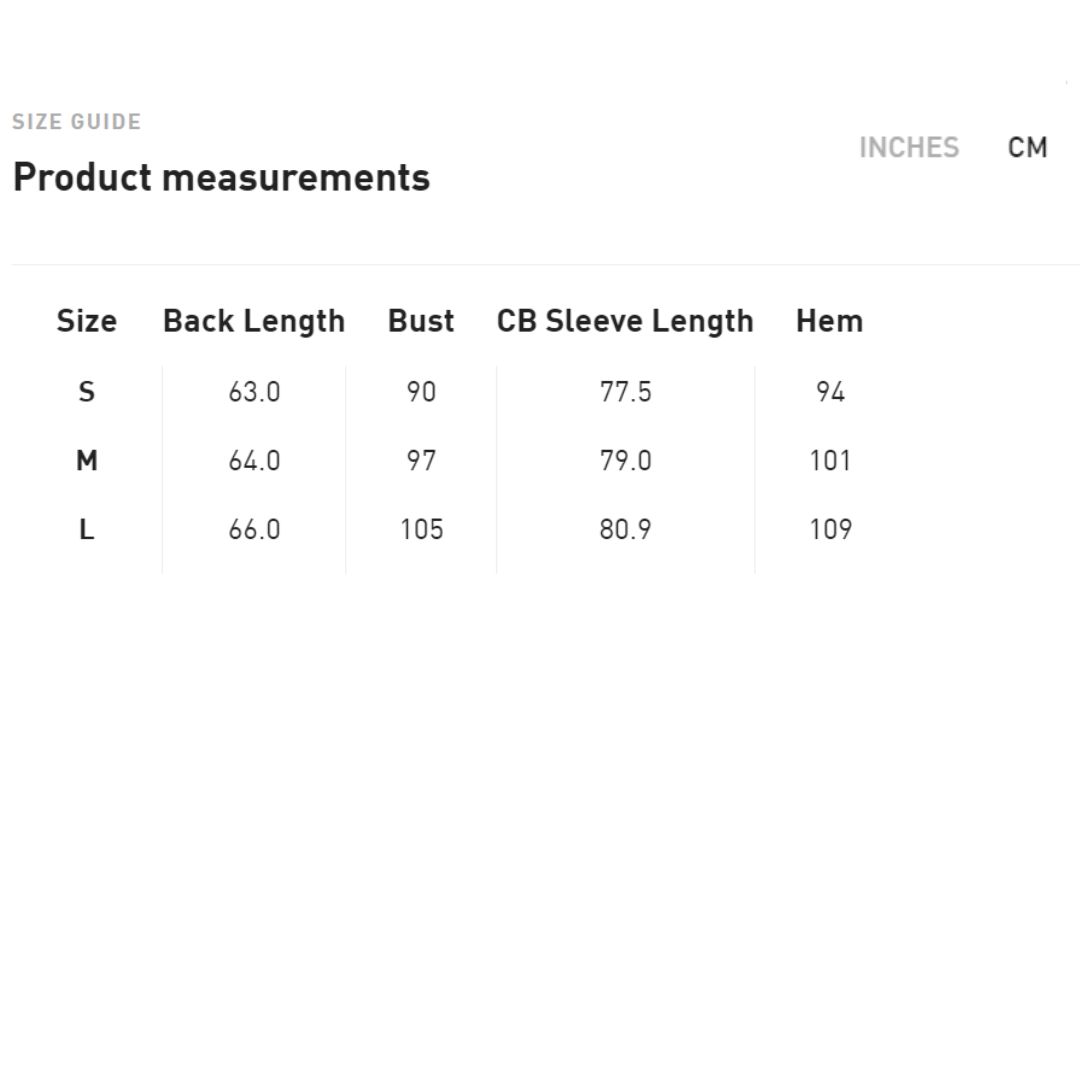Click the Hem column header
Viewport: 1080px width, 1080px height.
(829, 321)
